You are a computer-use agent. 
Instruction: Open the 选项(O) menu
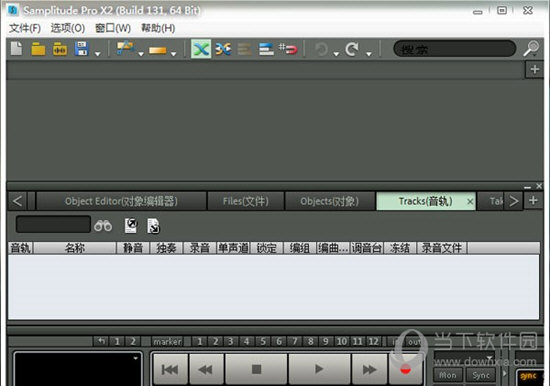68,28
